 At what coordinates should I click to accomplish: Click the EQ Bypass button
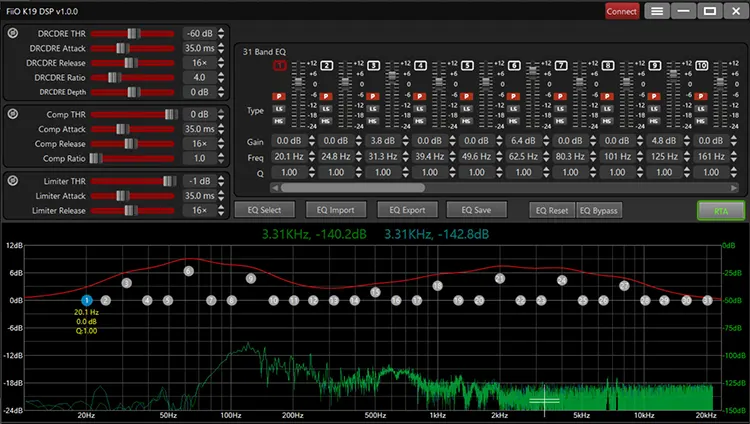pyautogui.click(x=599, y=210)
